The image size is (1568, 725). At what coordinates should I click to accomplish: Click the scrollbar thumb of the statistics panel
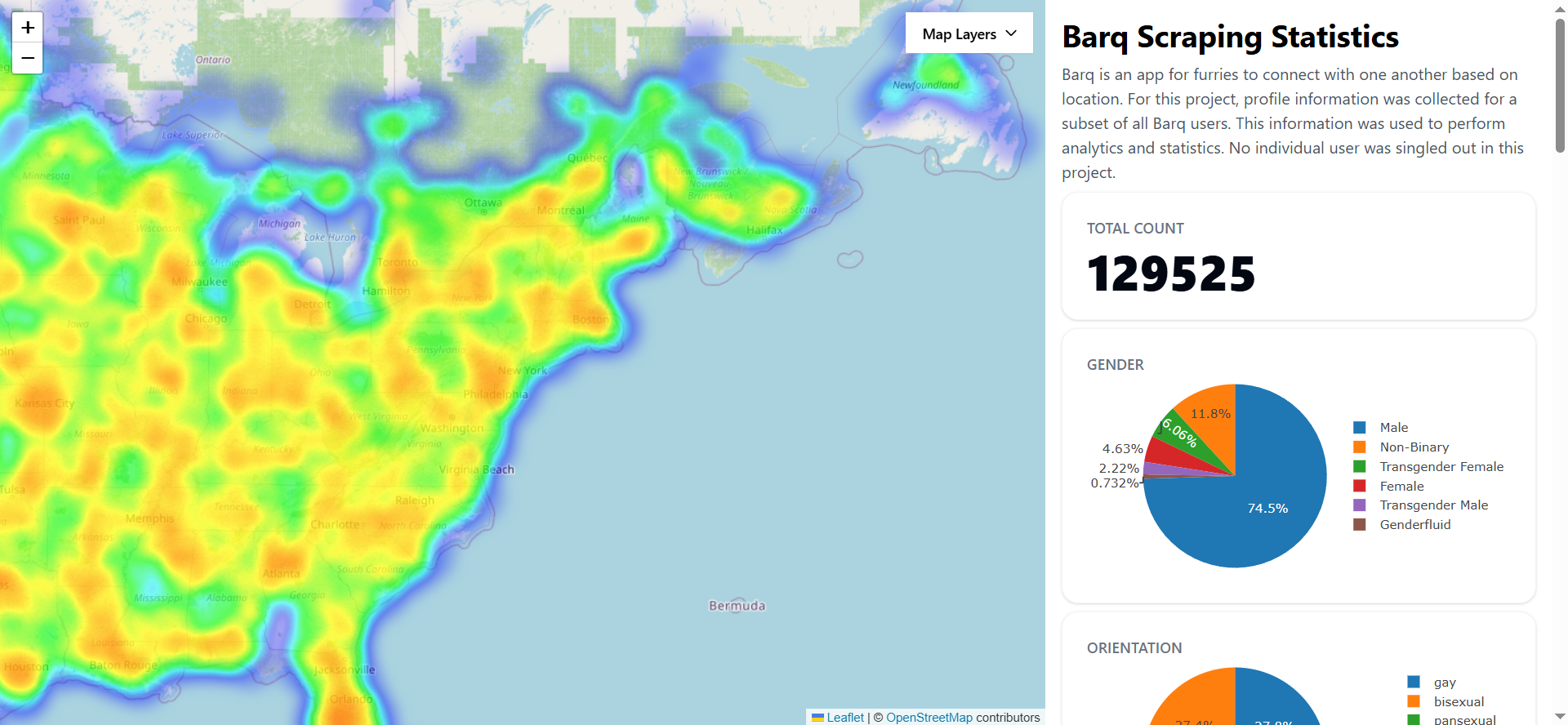pyautogui.click(x=1560, y=84)
